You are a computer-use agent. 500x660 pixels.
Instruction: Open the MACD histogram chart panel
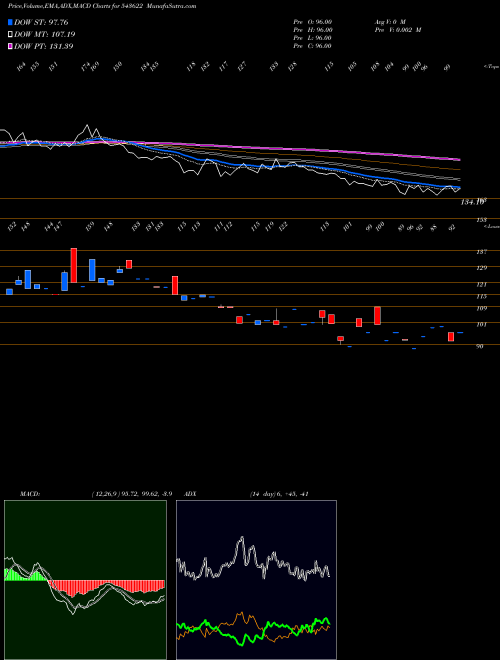[85, 580]
